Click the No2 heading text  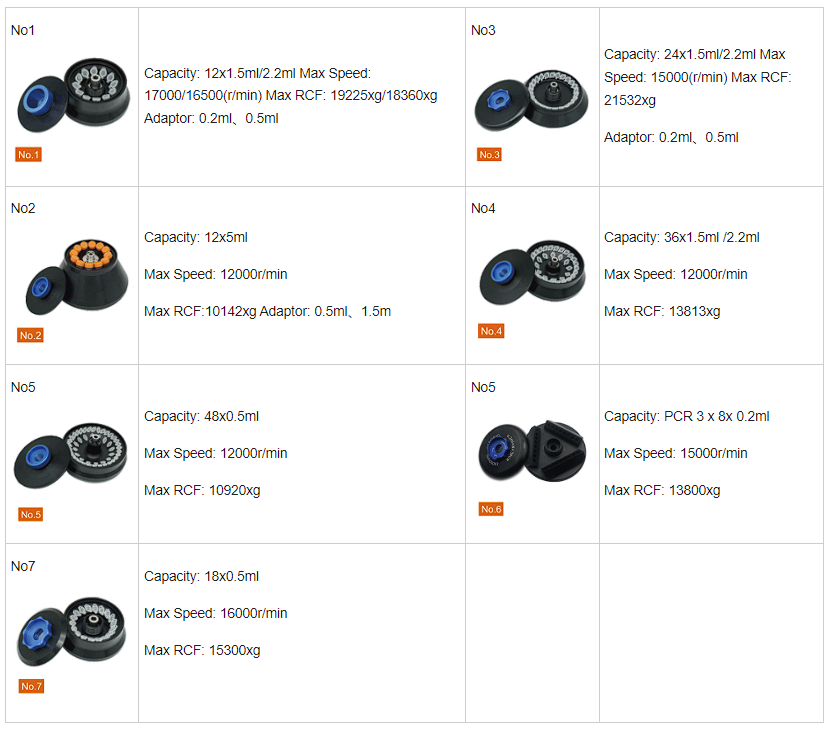[x=23, y=208]
